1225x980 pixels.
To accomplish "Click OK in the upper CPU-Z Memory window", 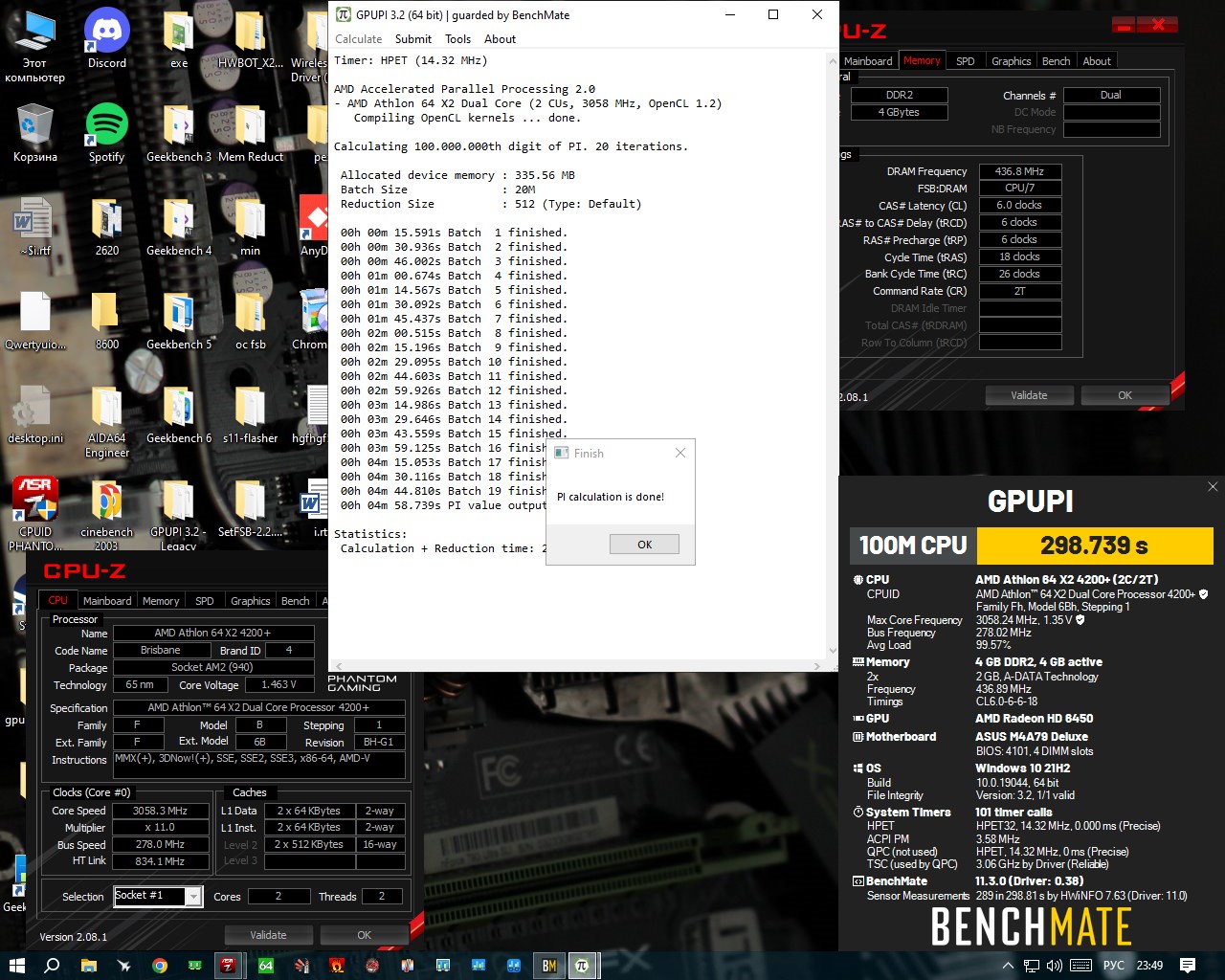I will point(1125,395).
